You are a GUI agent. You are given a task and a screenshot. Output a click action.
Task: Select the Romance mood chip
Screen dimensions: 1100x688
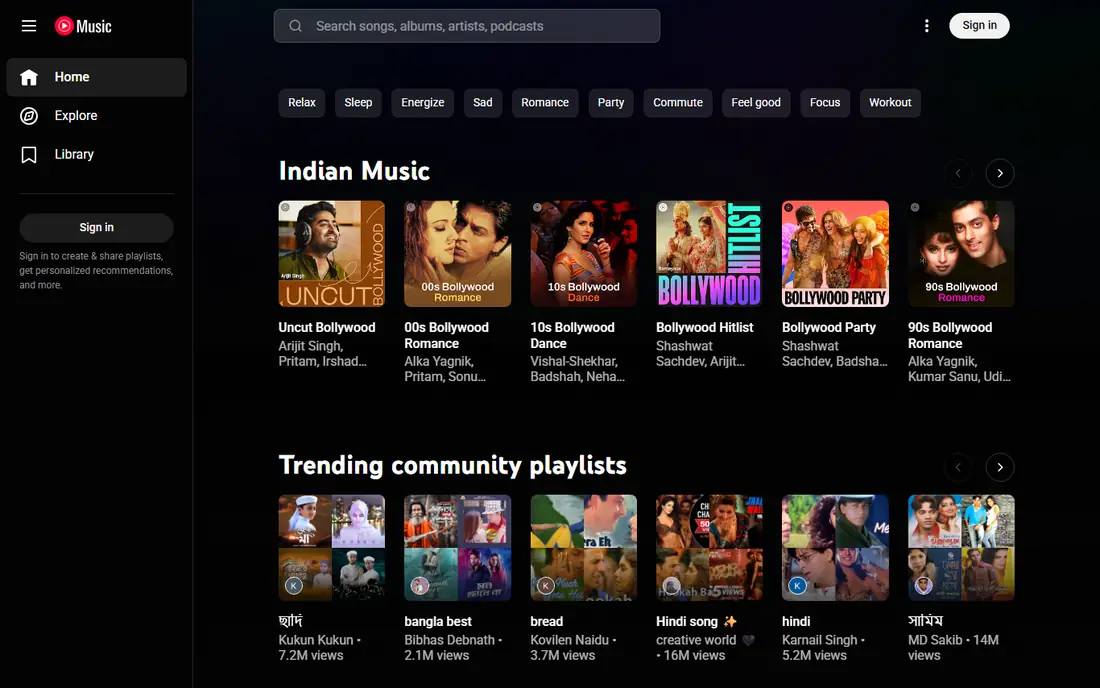[545, 102]
